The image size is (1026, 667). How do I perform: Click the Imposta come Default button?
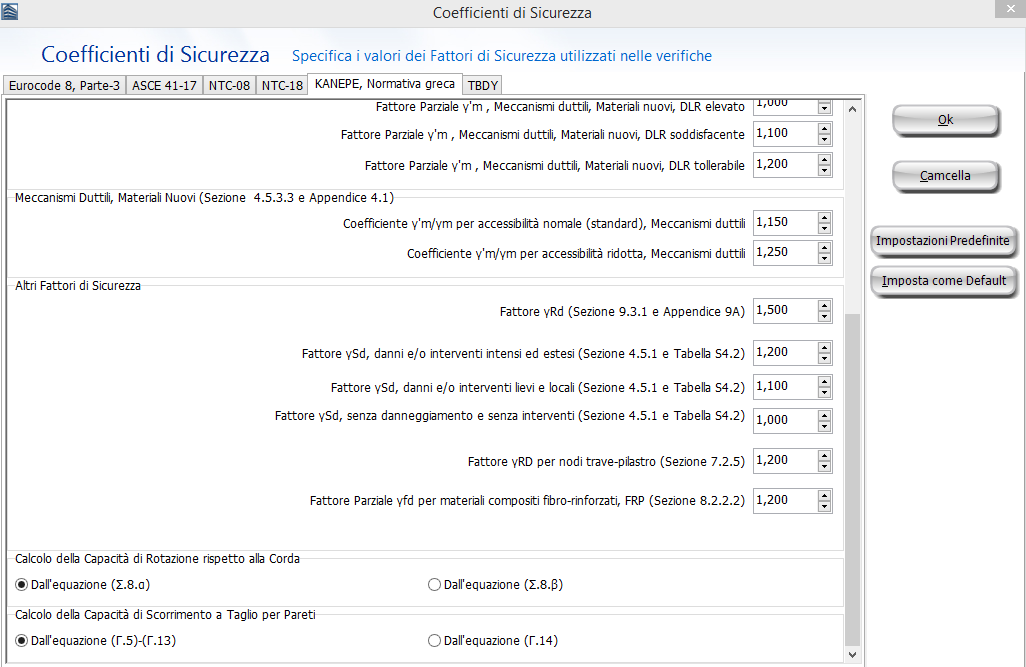(944, 281)
